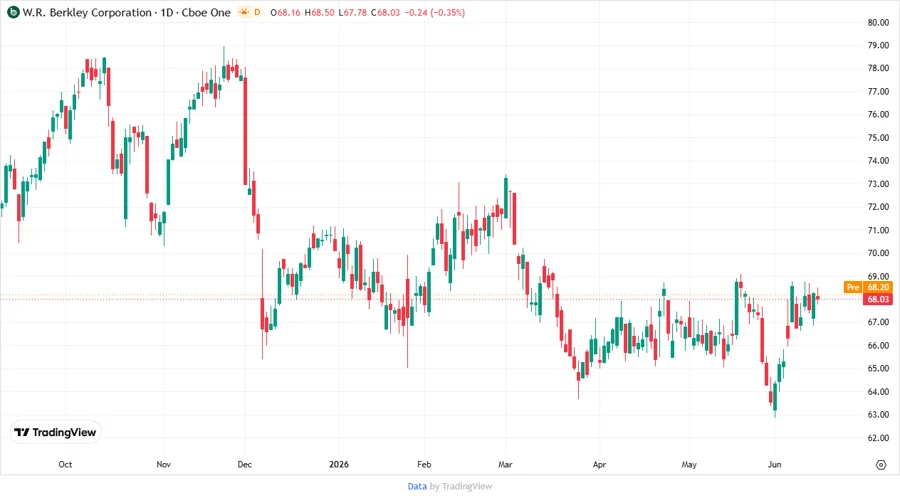Select the orange Pre 68.20 price label
Viewport: 900px width, 498px height.
click(868, 287)
